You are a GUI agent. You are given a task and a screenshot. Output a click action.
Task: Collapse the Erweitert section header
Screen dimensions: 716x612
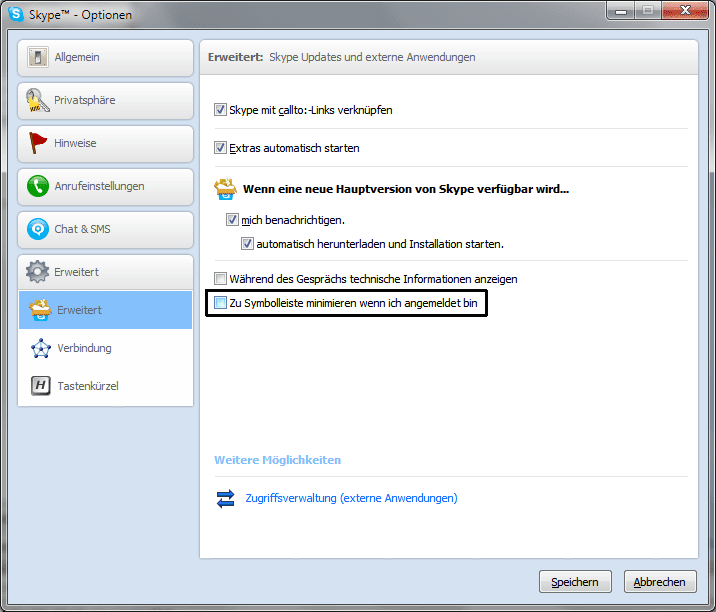coord(105,272)
